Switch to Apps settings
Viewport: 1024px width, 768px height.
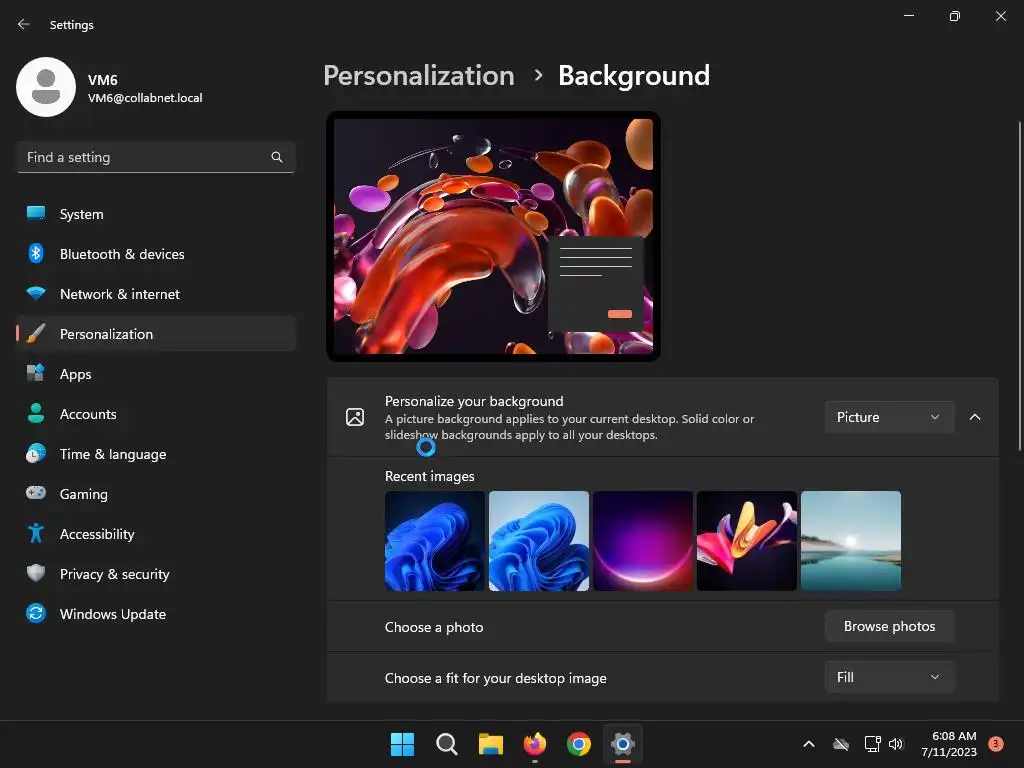(x=156, y=374)
